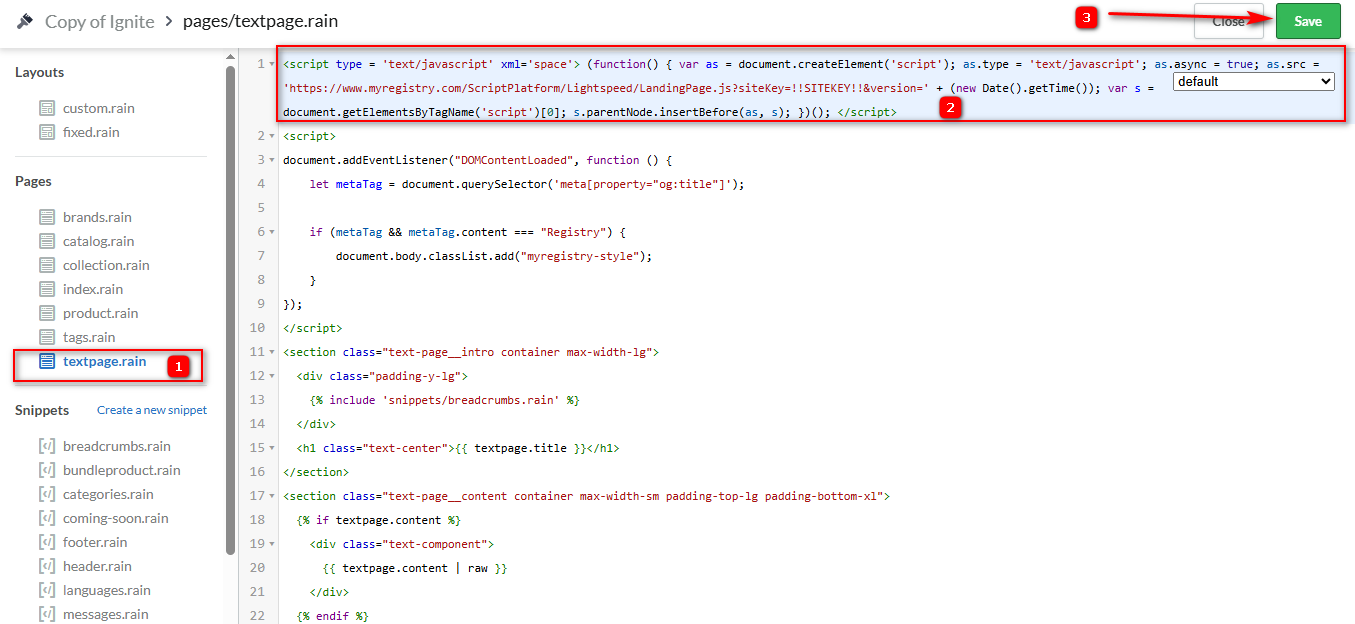Click the collection.rain file icon
This screenshot has height=624, width=1355.
(47, 265)
